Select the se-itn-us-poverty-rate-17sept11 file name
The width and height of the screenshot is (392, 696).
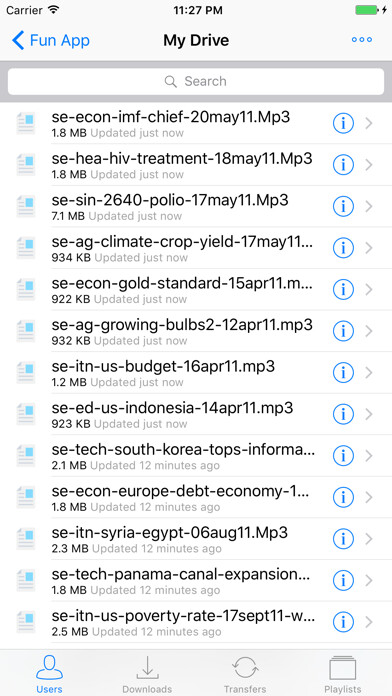(183, 616)
